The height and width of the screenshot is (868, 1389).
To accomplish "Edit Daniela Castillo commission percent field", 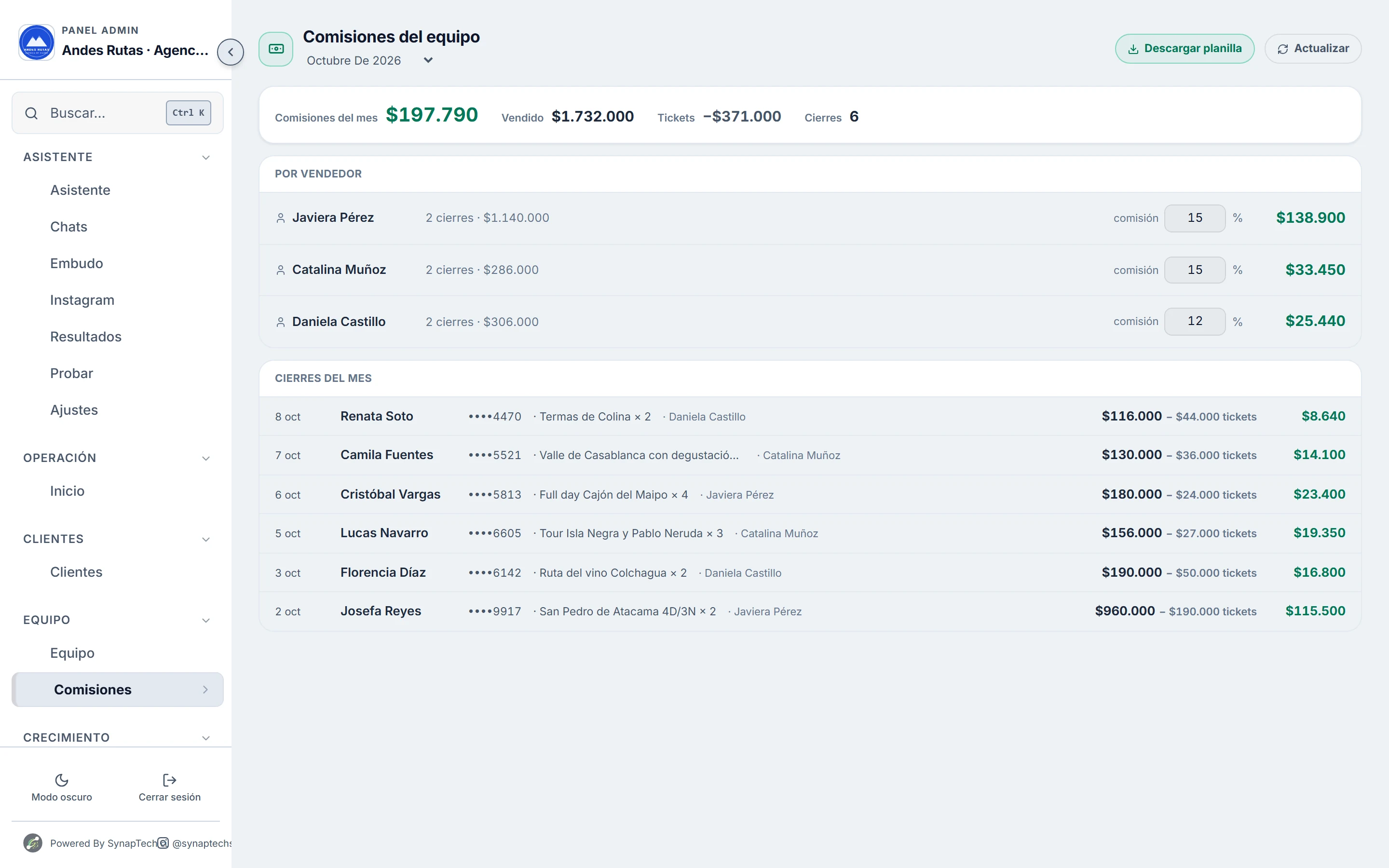I will [x=1195, y=322].
